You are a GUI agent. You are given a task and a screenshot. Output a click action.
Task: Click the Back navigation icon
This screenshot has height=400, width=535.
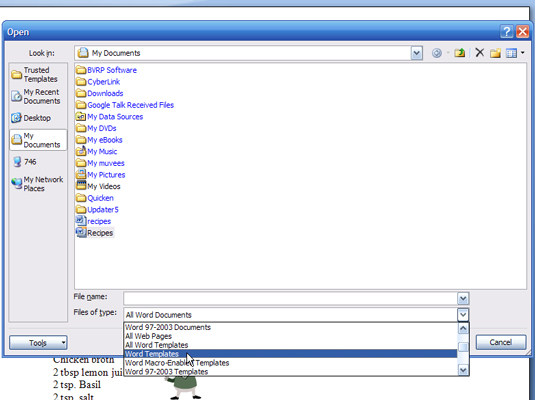437,53
